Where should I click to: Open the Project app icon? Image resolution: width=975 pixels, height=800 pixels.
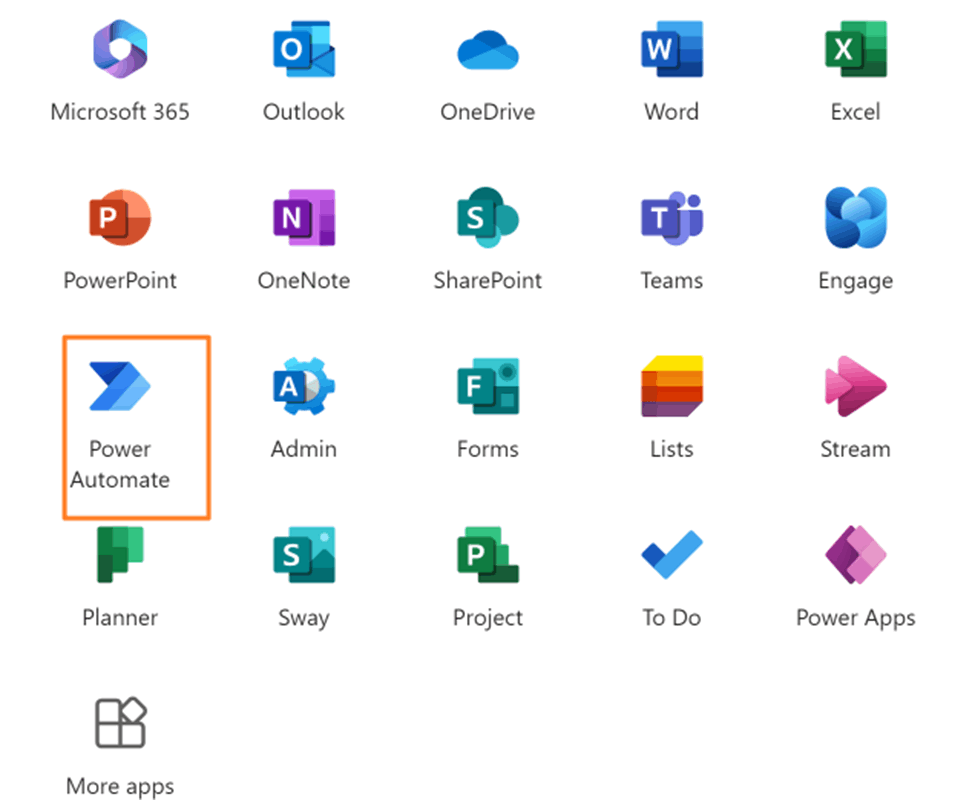pyautogui.click(x=488, y=554)
